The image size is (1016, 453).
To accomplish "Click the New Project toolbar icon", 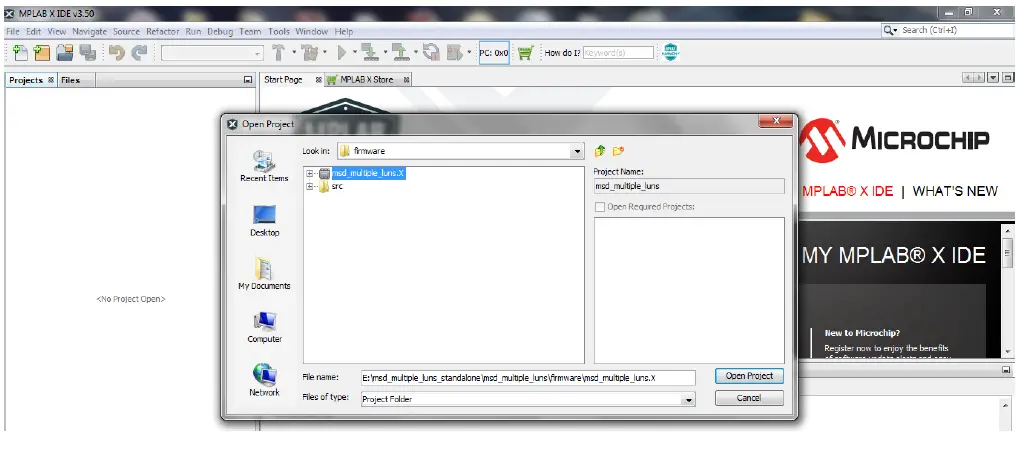I will click(42, 52).
